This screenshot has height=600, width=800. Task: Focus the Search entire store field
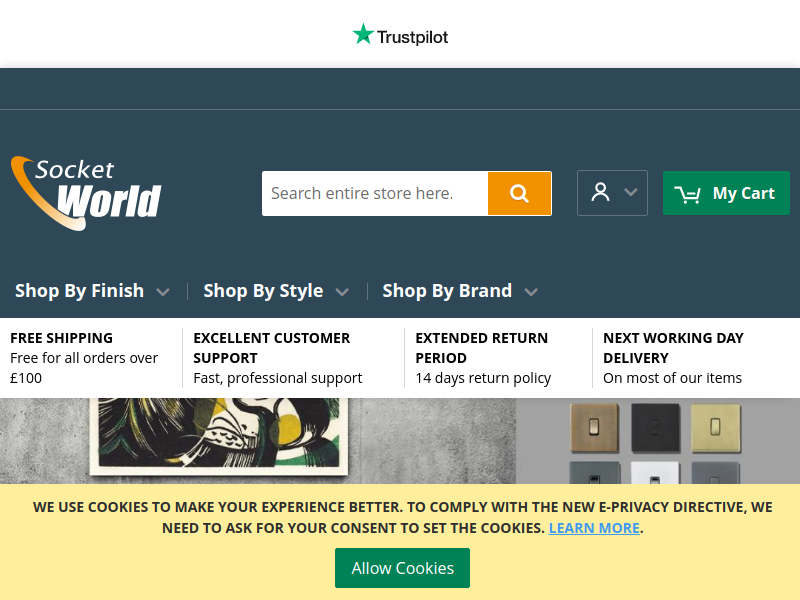pos(375,193)
